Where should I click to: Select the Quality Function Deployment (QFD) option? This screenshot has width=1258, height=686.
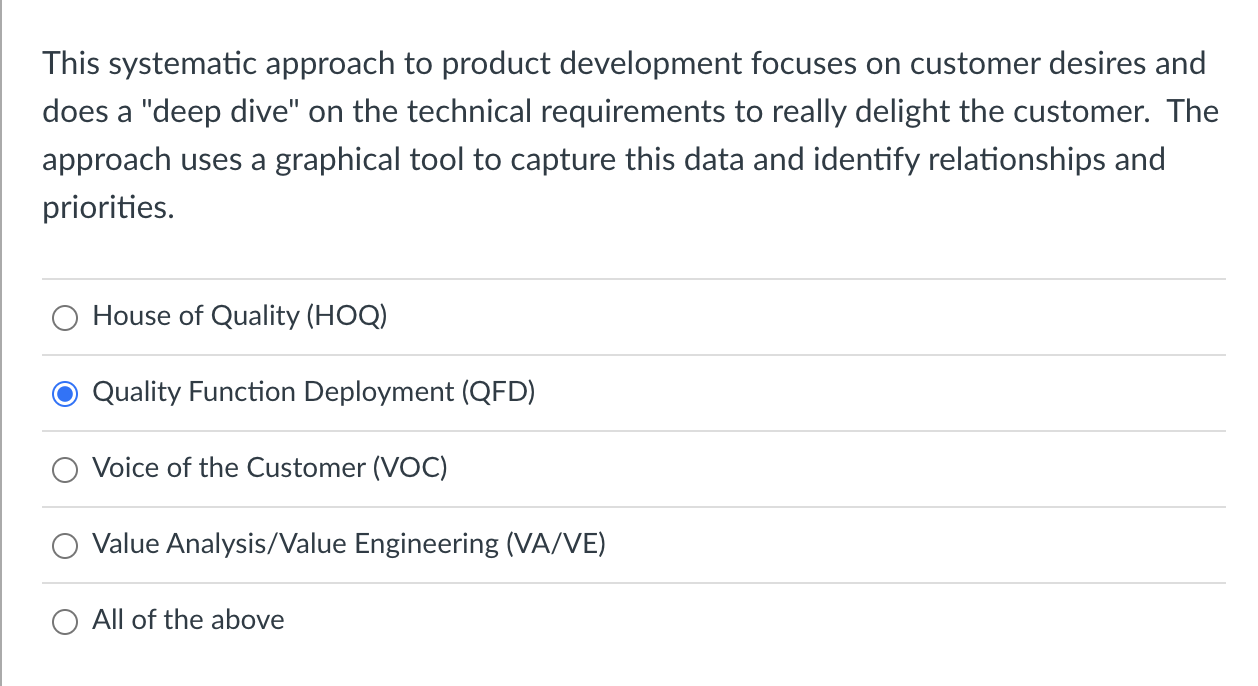pyautogui.click(x=64, y=393)
